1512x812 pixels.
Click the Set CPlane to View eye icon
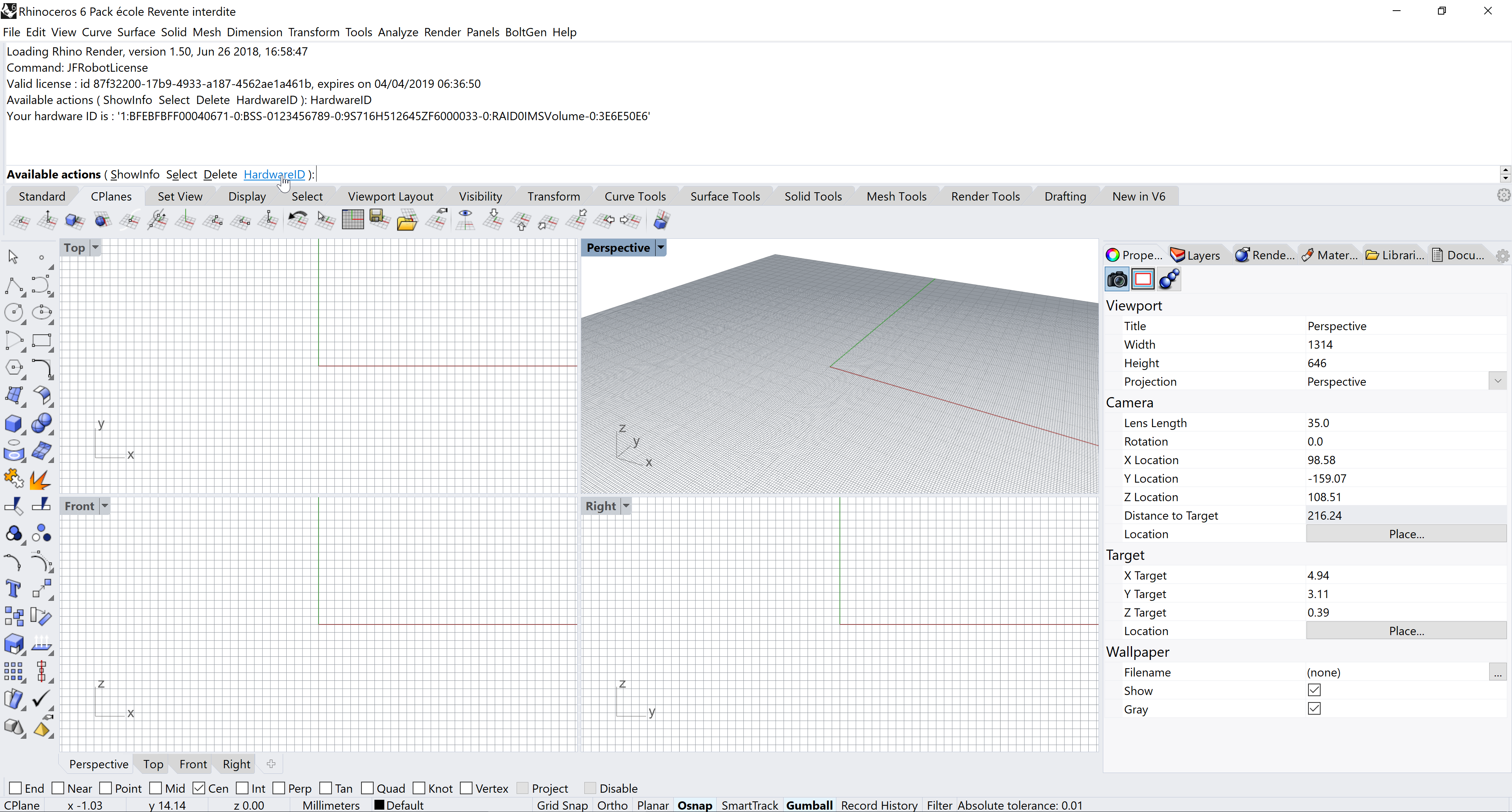pyautogui.click(x=465, y=220)
